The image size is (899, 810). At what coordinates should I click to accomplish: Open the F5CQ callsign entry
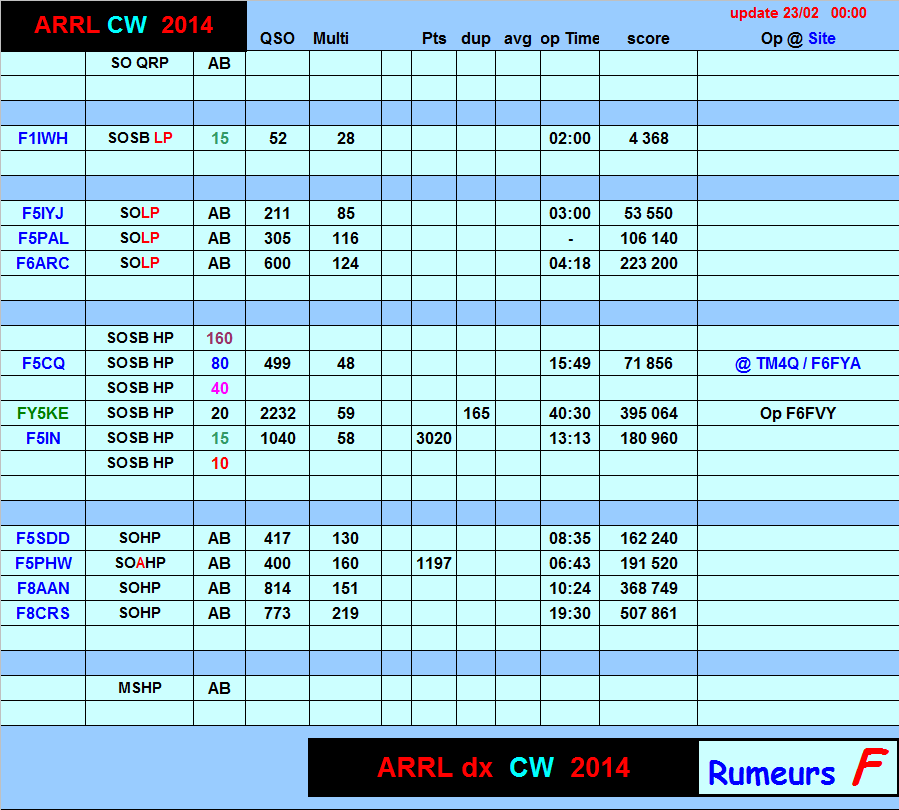click(43, 363)
